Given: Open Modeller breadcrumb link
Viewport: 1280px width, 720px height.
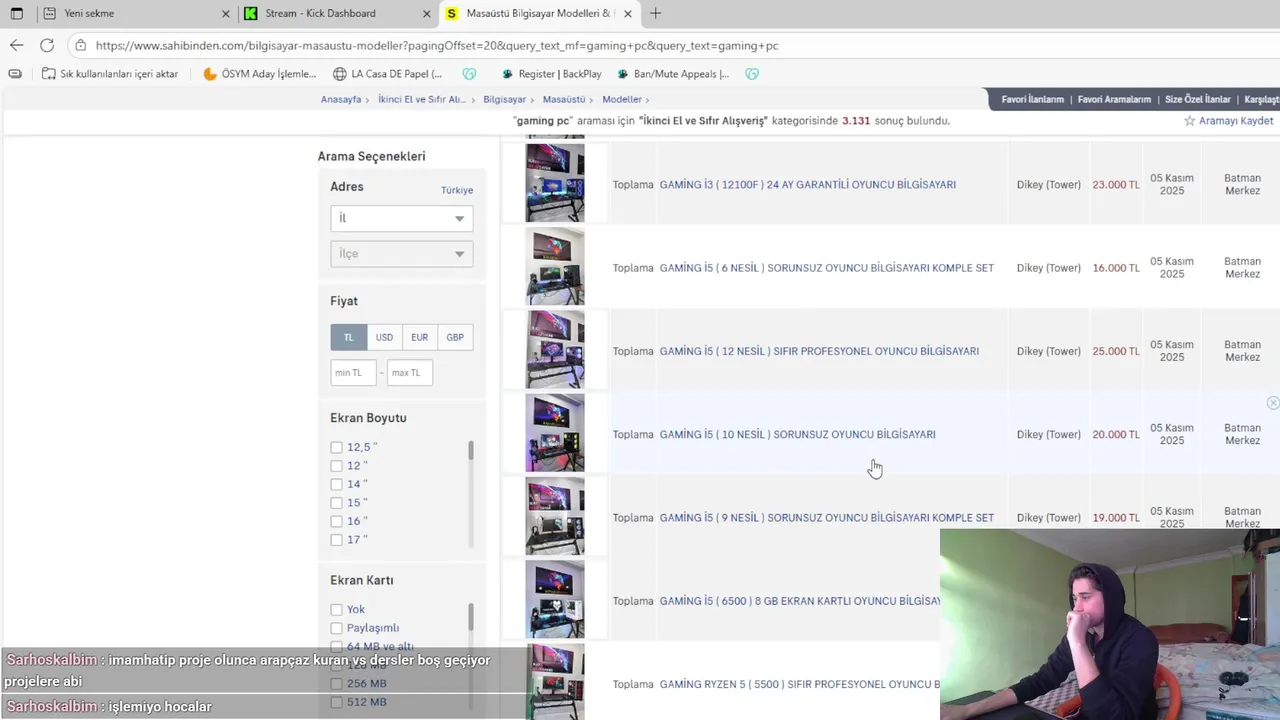Looking at the screenshot, I should click(622, 100).
